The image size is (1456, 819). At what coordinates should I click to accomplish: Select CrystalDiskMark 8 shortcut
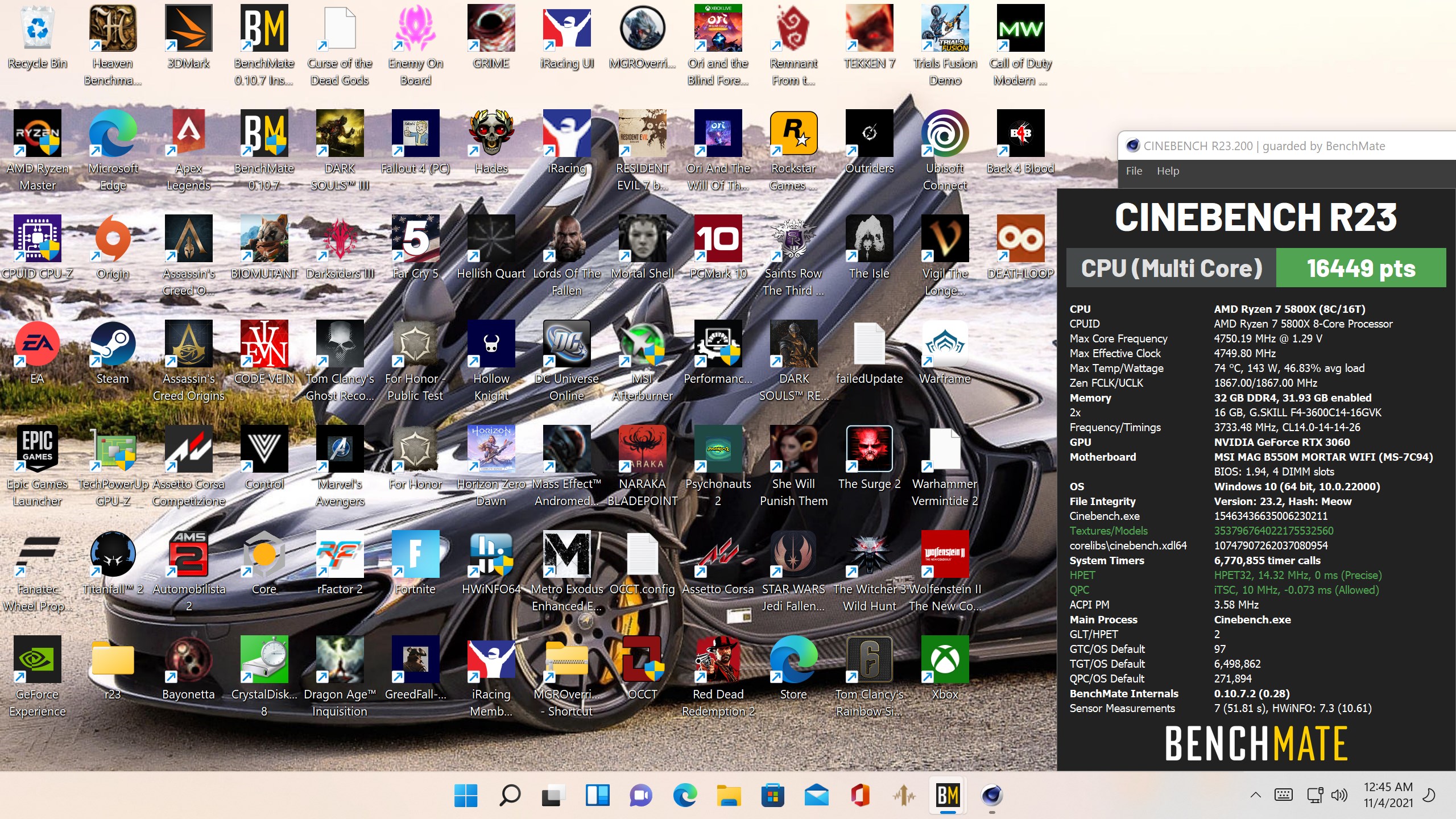[x=264, y=677]
